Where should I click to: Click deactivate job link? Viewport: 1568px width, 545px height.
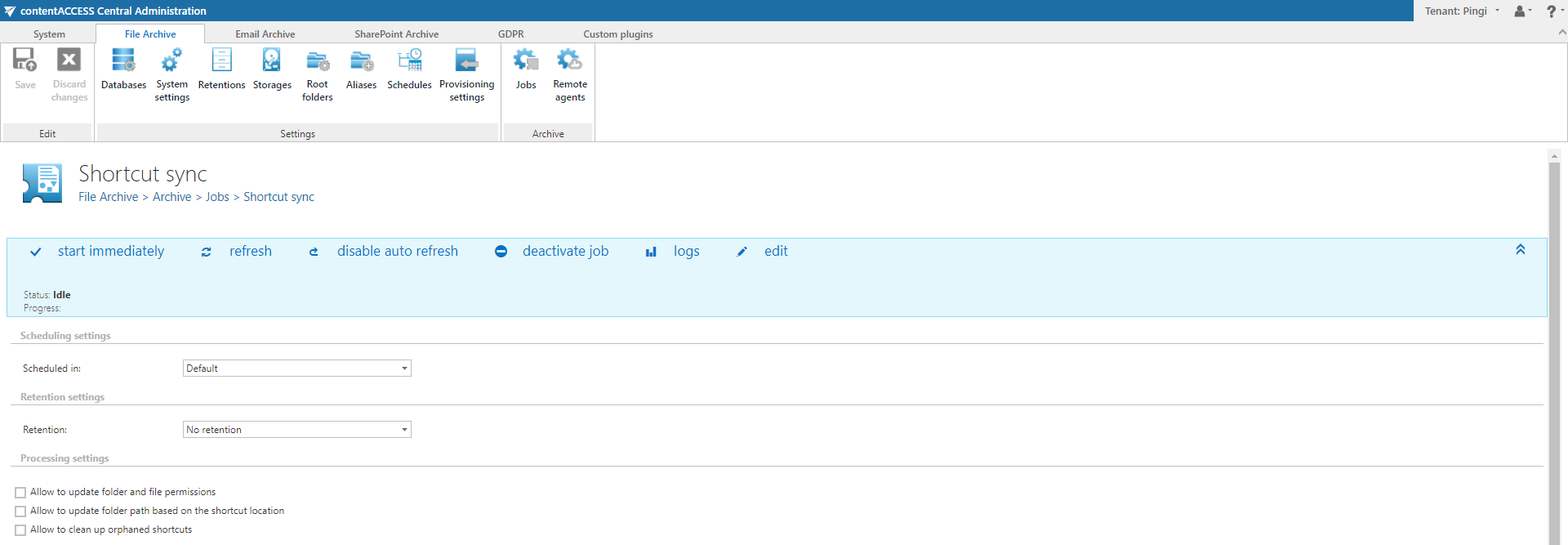(565, 252)
